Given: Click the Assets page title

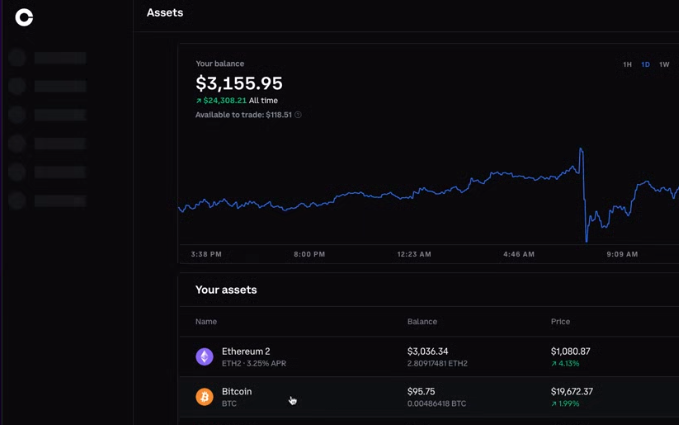Looking at the screenshot, I should coord(165,13).
